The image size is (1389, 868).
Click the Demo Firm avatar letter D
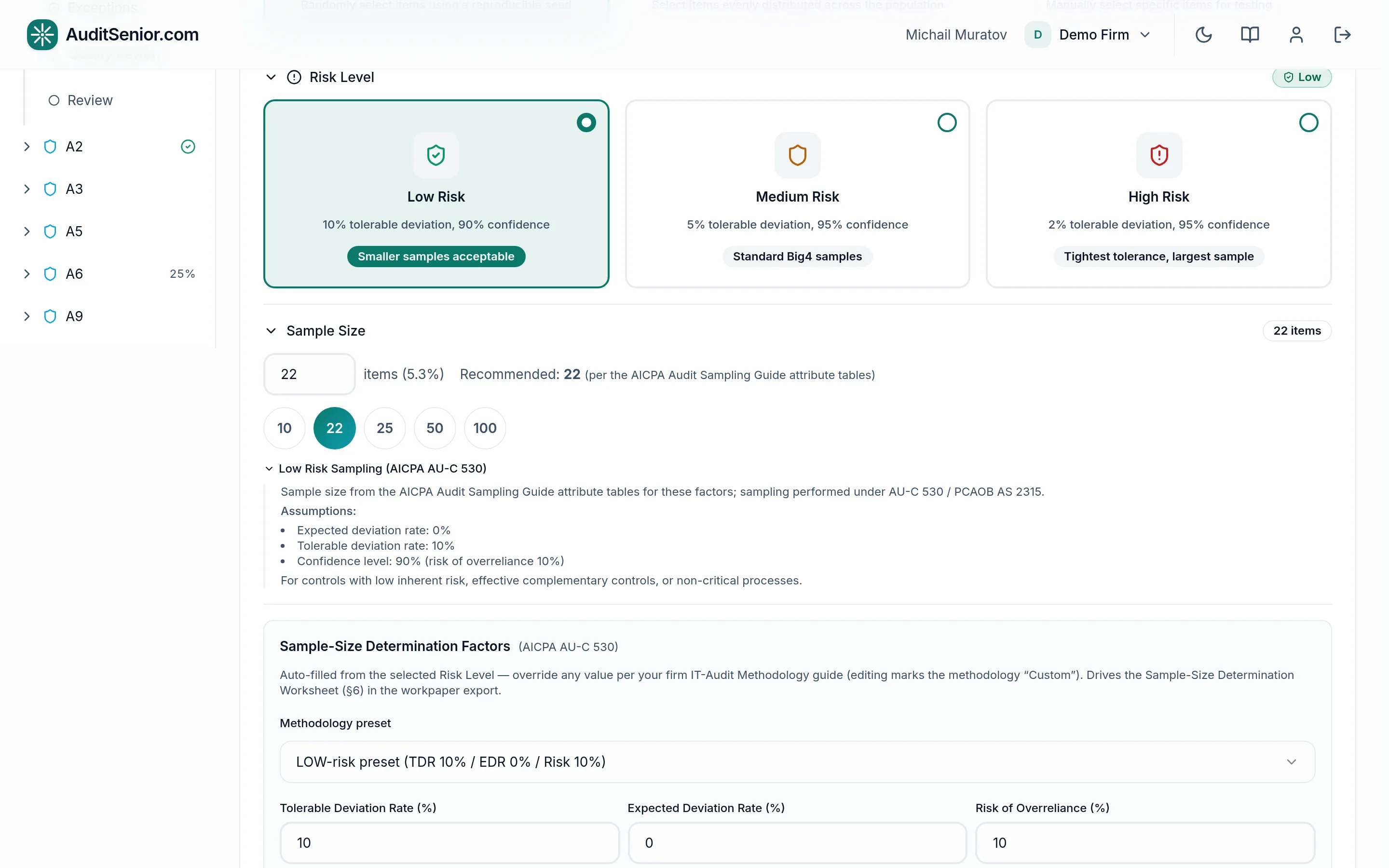pyautogui.click(x=1038, y=34)
